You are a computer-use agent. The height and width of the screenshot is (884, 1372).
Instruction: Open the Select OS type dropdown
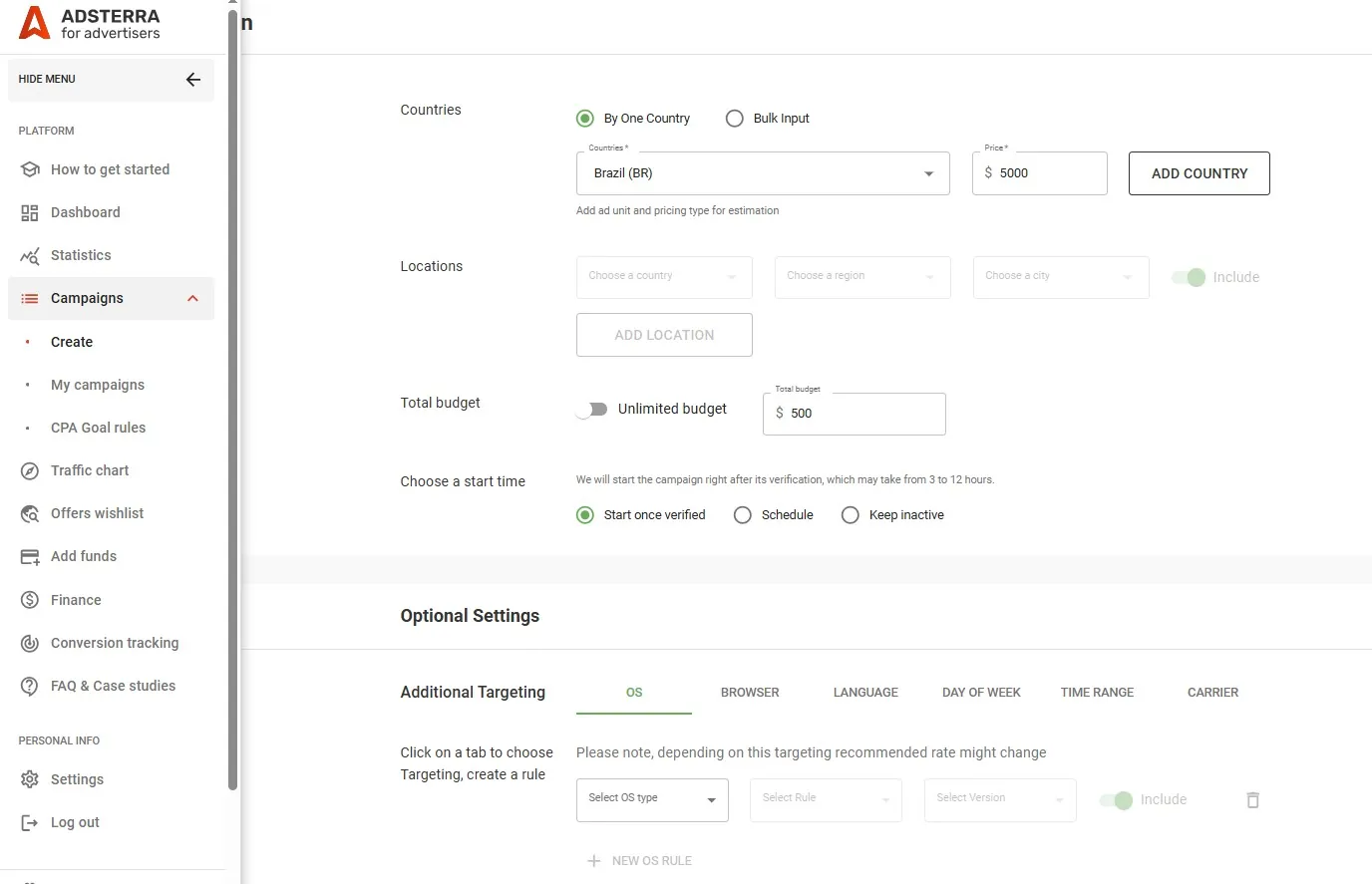(x=652, y=799)
